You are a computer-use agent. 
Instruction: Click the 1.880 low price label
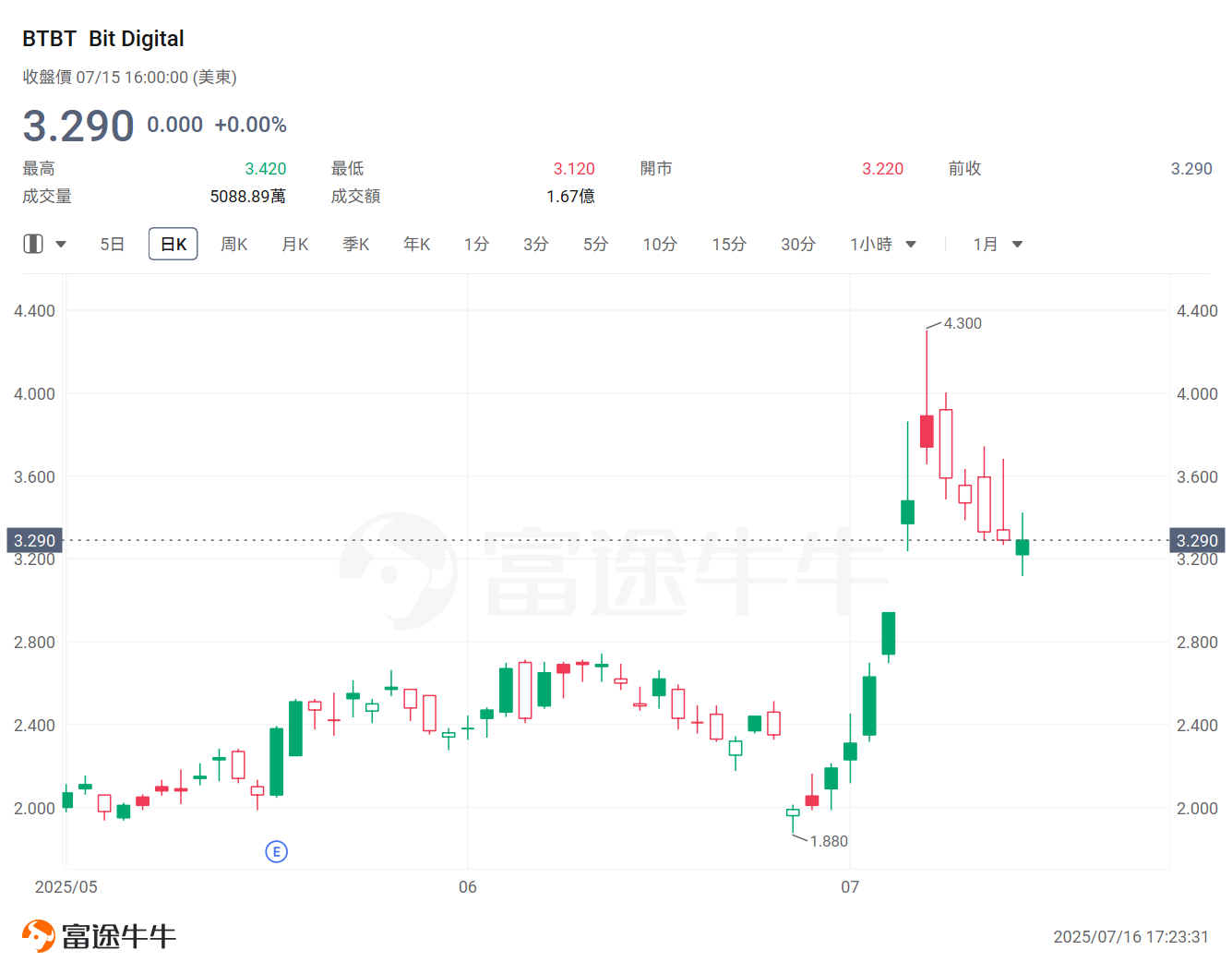click(x=829, y=841)
